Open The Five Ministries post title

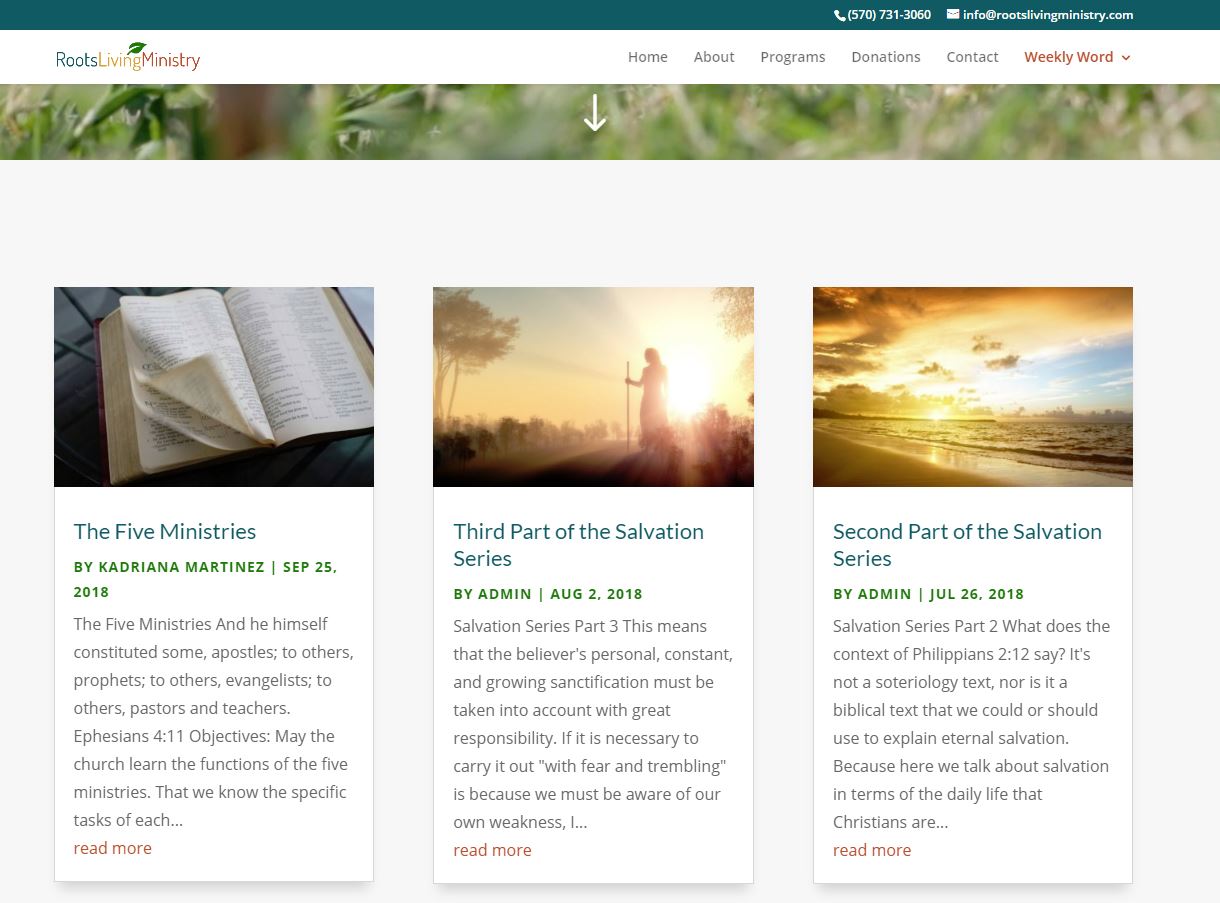(165, 532)
